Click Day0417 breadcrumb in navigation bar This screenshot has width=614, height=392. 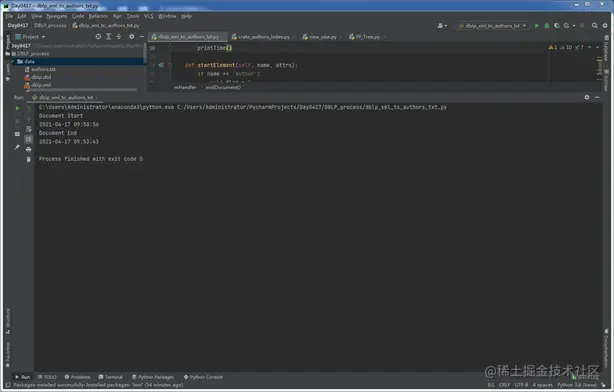(18, 25)
